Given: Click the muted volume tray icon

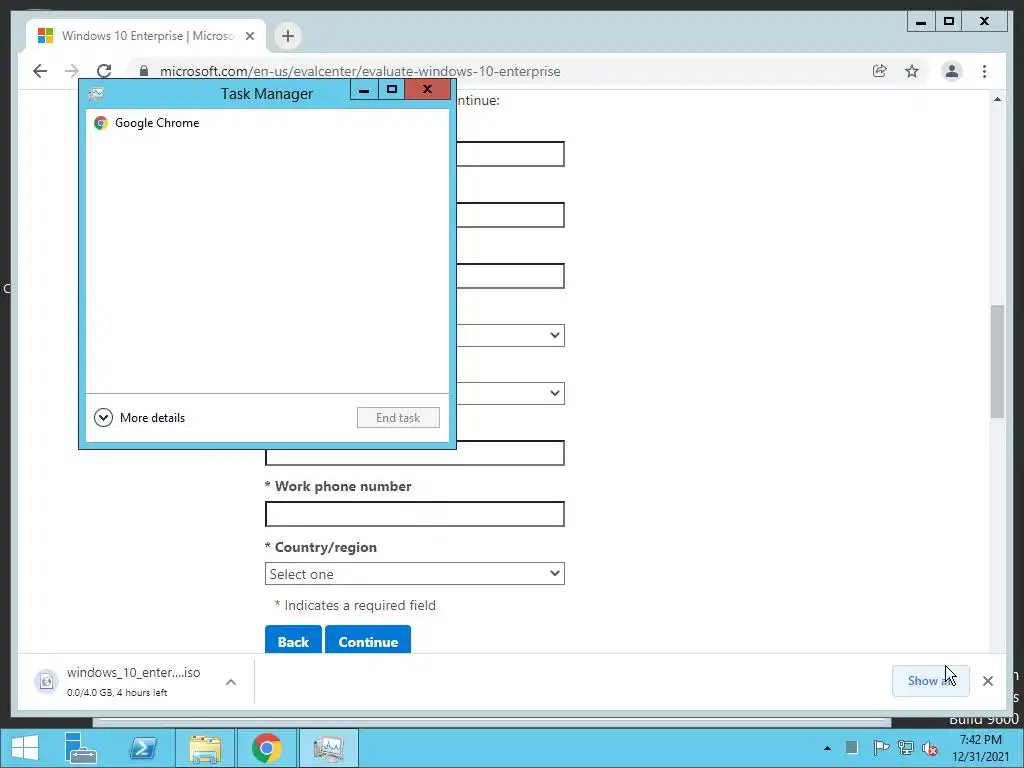Looking at the screenshot, I should tap(929, 748).
